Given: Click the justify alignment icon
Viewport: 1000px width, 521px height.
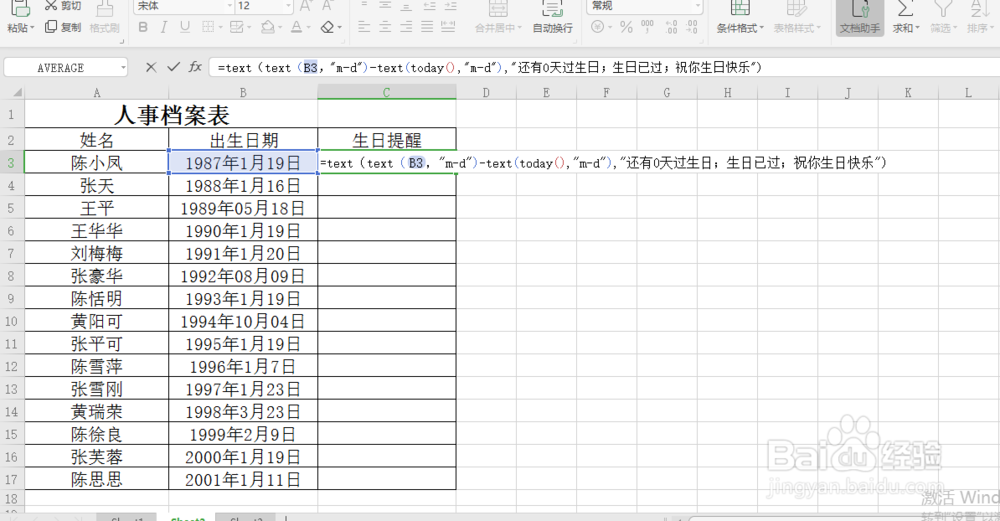Looking at the screenshot, I should pyautogui.click(x=427, y=27).
